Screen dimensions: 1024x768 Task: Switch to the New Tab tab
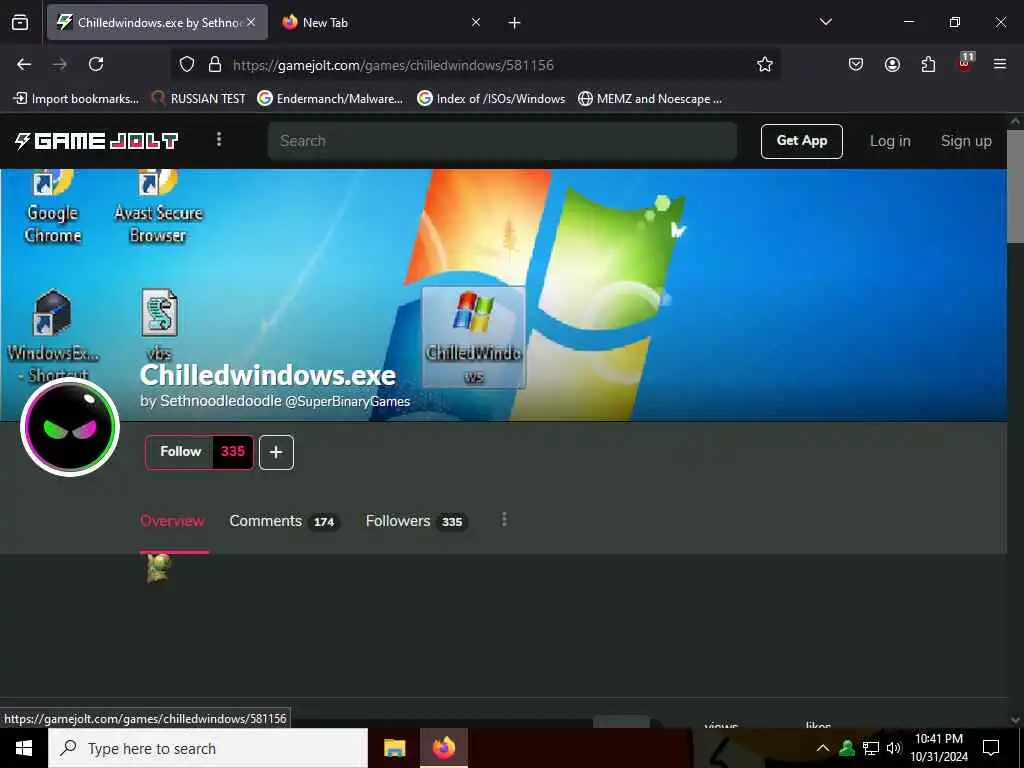click(325, 22)
